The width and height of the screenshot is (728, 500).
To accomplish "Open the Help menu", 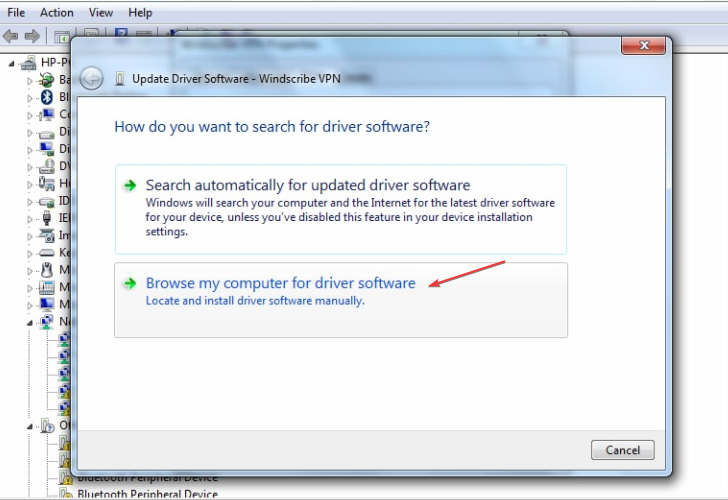I will coord(140,13).
